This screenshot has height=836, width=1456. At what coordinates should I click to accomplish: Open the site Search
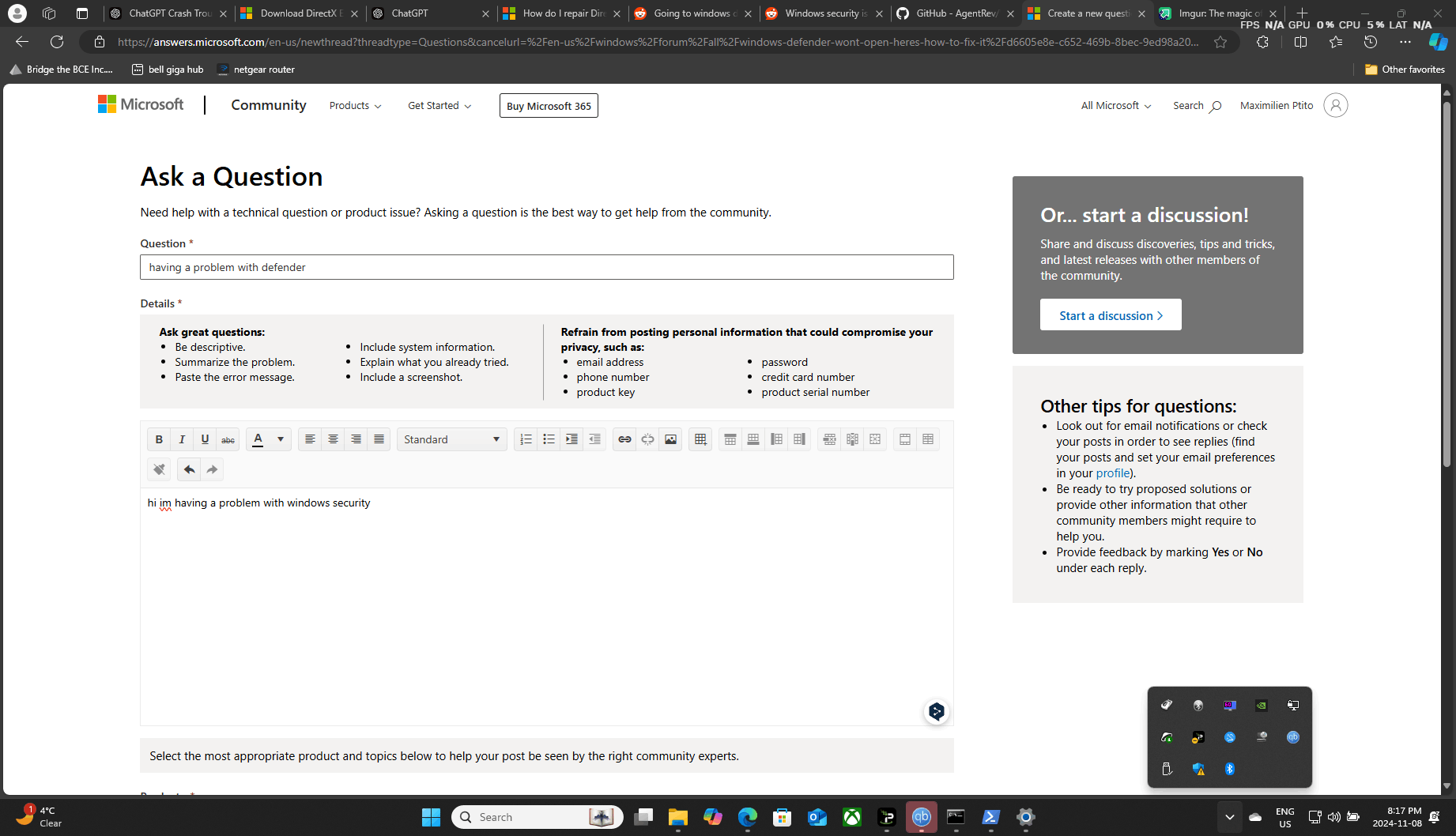1197,106
